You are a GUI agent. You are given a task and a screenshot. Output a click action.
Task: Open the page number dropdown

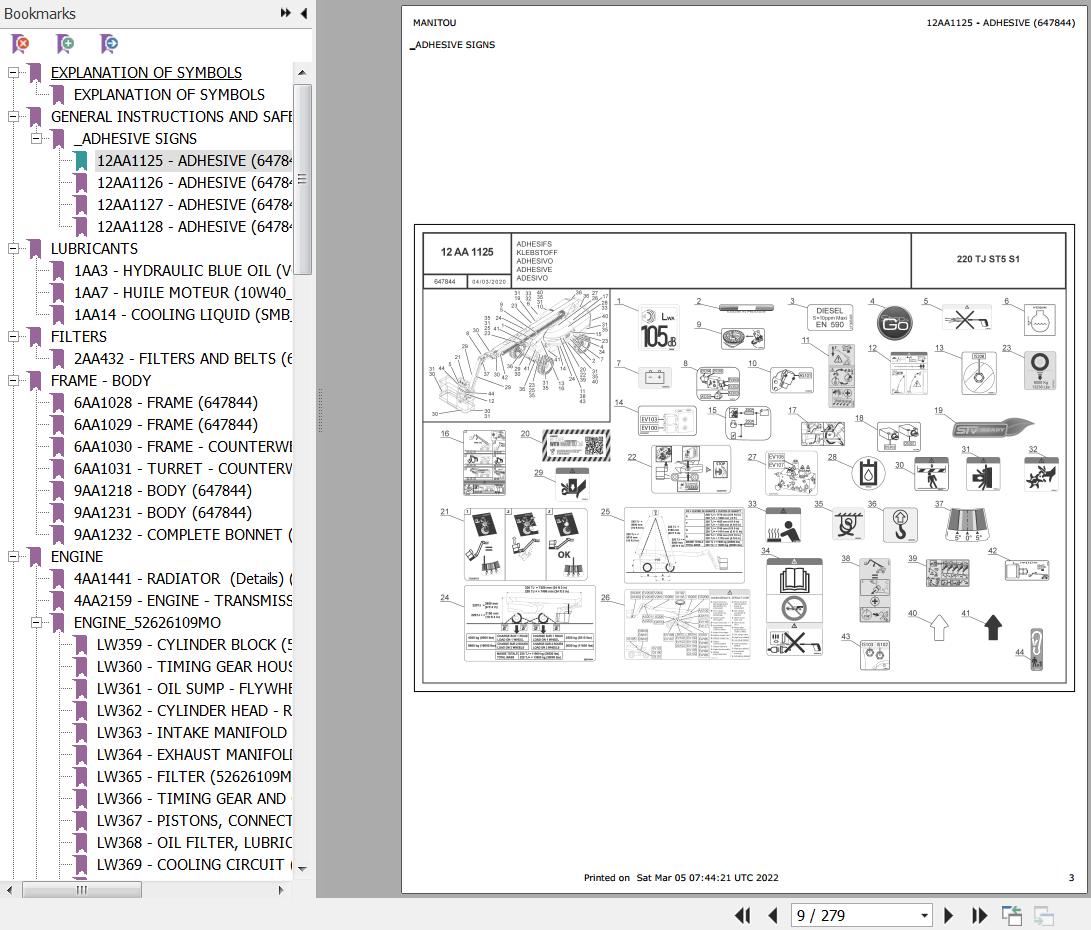[924, 915]
